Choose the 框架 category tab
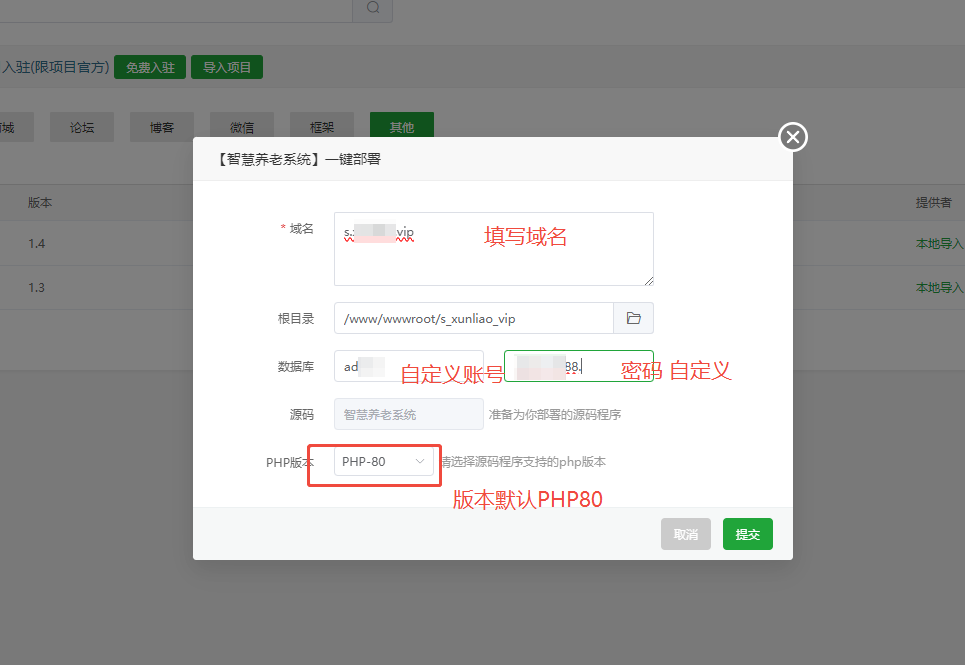 322,127
